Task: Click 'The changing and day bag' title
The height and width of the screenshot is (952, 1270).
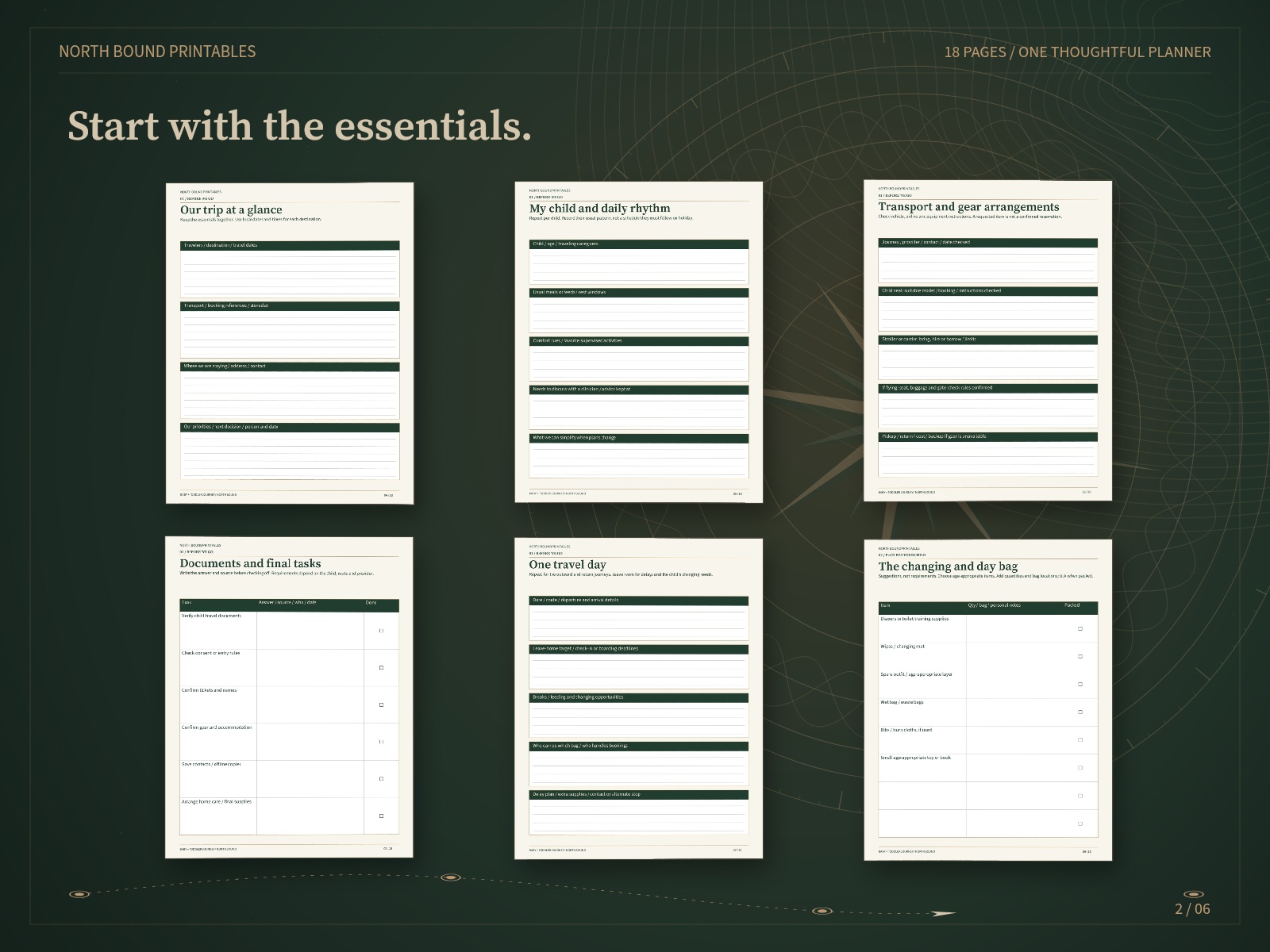Action: pyautogui.click(x=948, y=566)
